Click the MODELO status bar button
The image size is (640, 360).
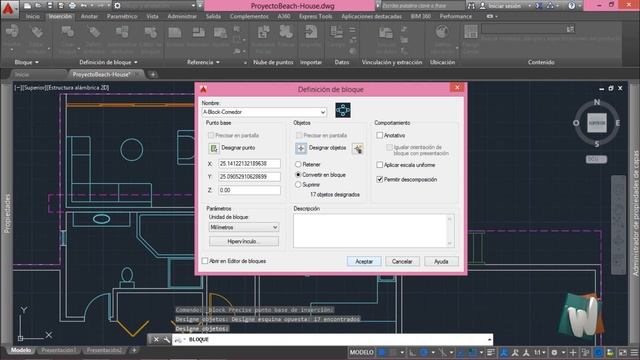[362, 352]
